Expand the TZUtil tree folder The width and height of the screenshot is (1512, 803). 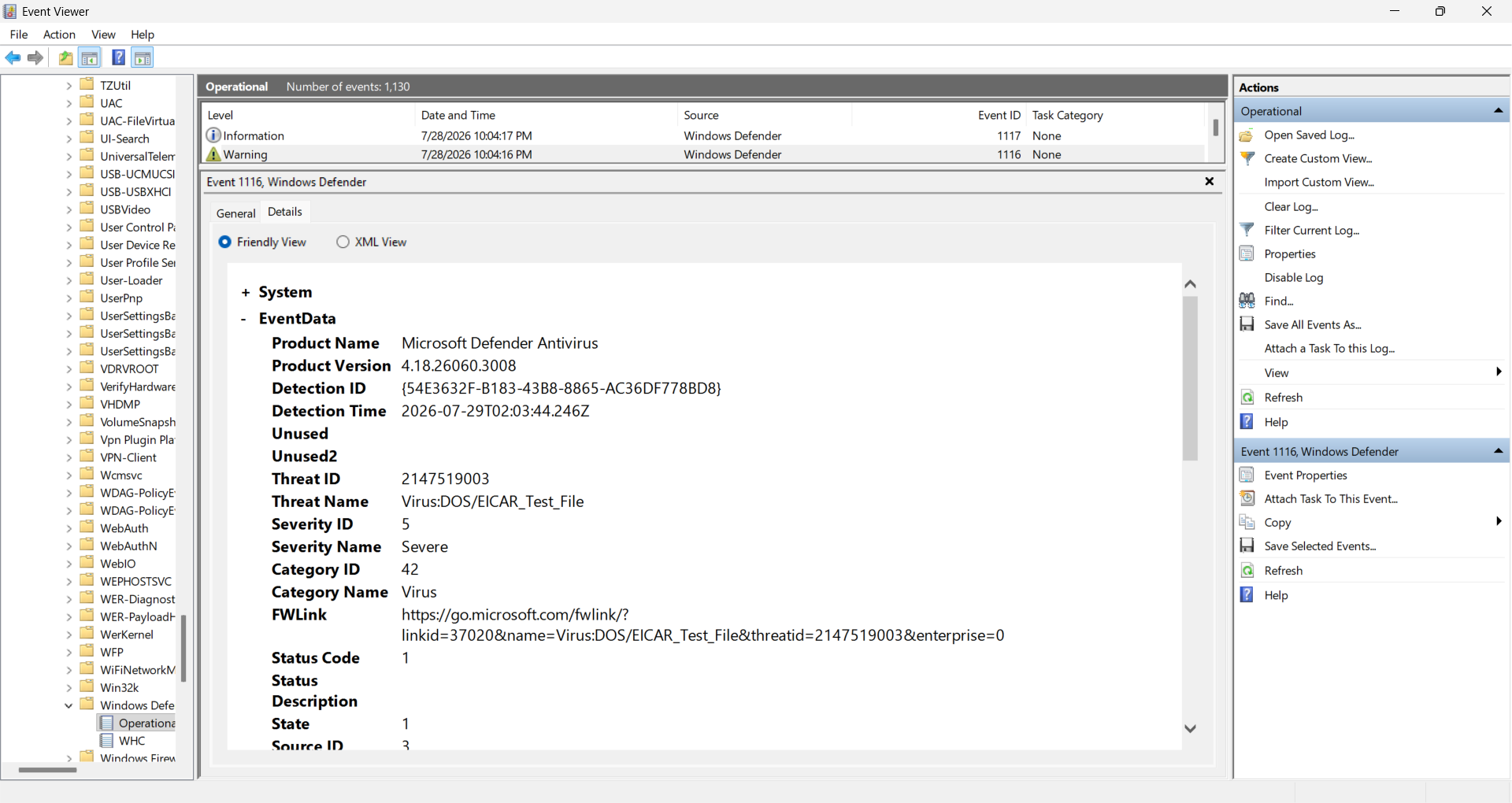tap(69, 85)
